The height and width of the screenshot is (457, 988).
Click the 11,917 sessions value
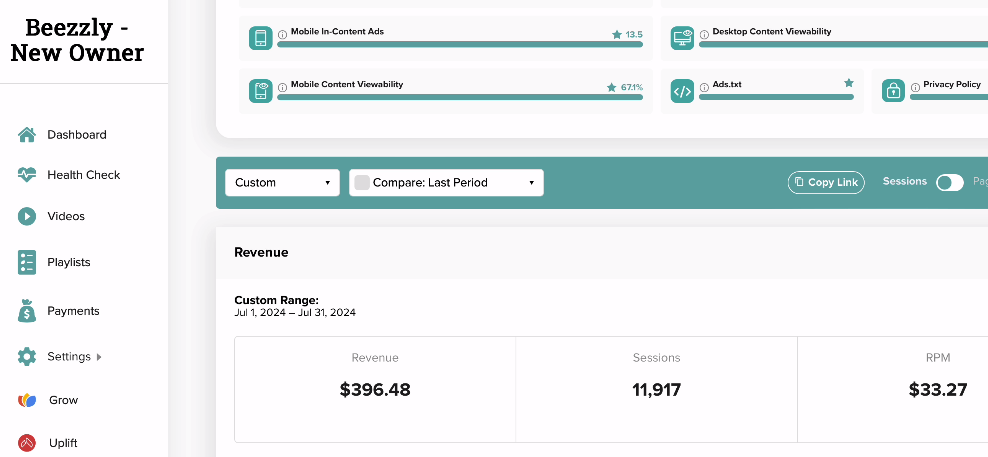pos(657,390)
